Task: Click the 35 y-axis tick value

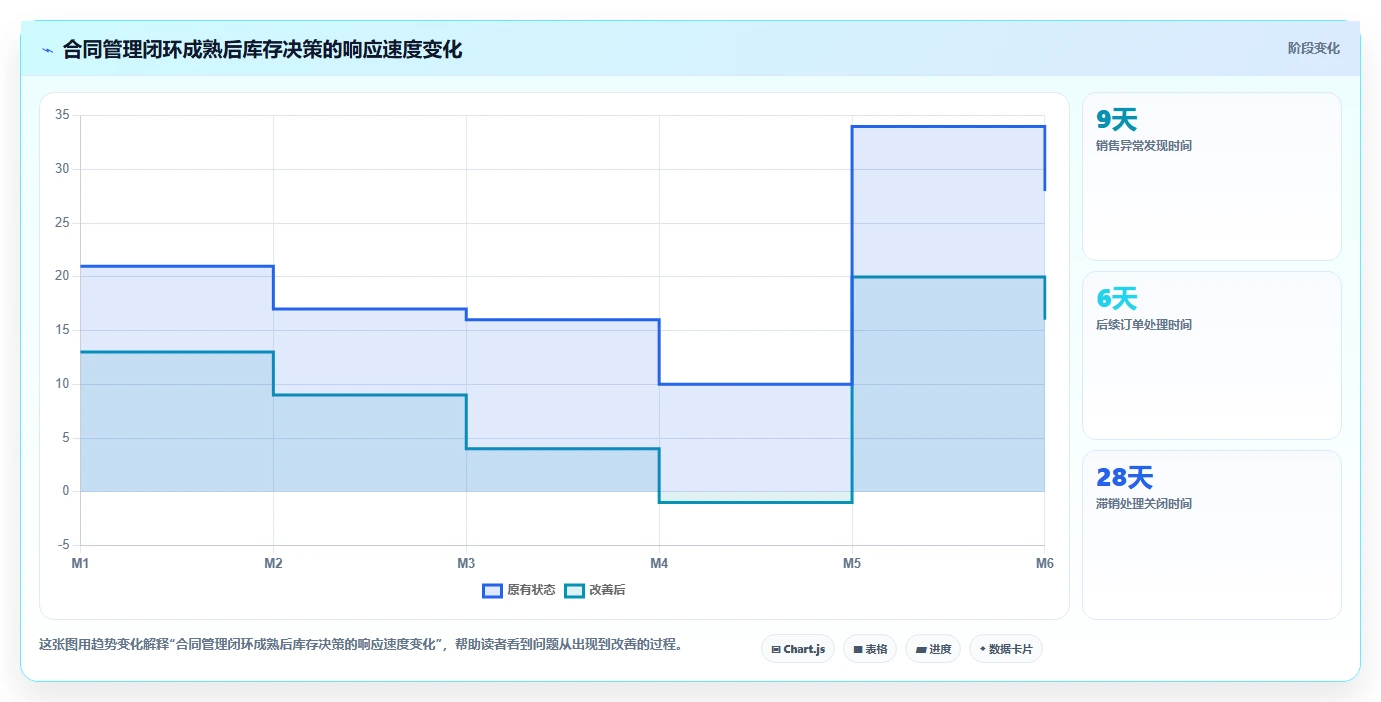Action: click(62, 115)
